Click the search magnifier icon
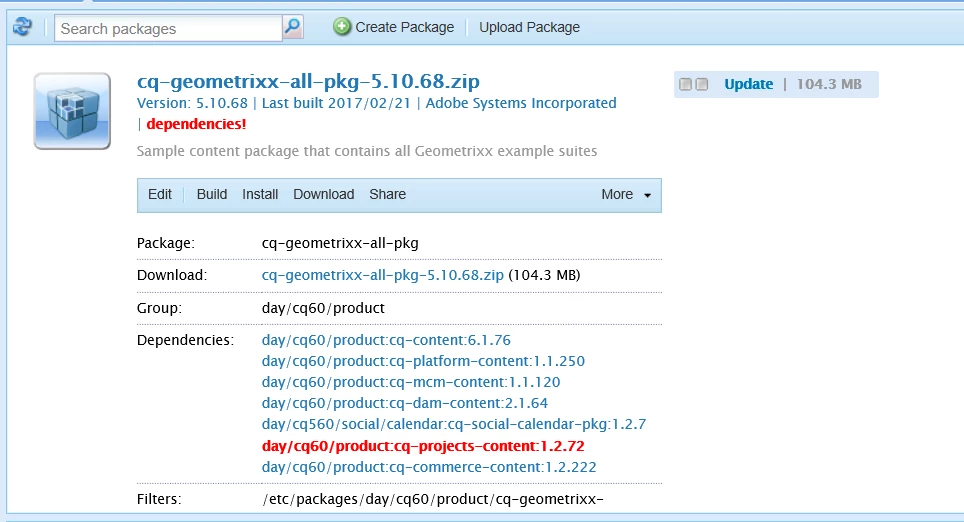 point(293,27)
